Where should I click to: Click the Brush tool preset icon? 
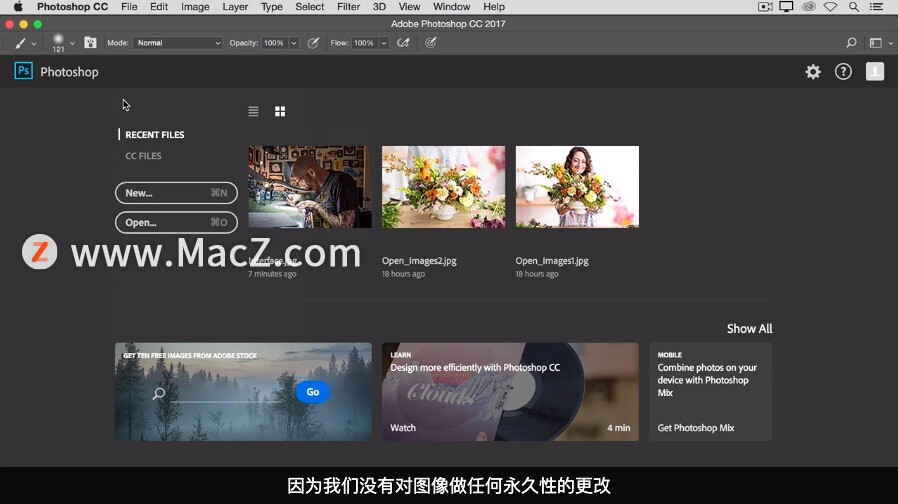pos(20,43)
